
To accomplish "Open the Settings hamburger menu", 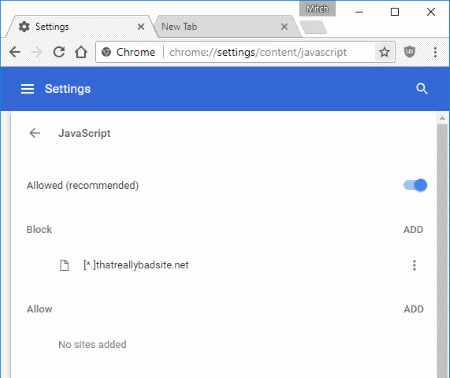I will click(27, 89).
